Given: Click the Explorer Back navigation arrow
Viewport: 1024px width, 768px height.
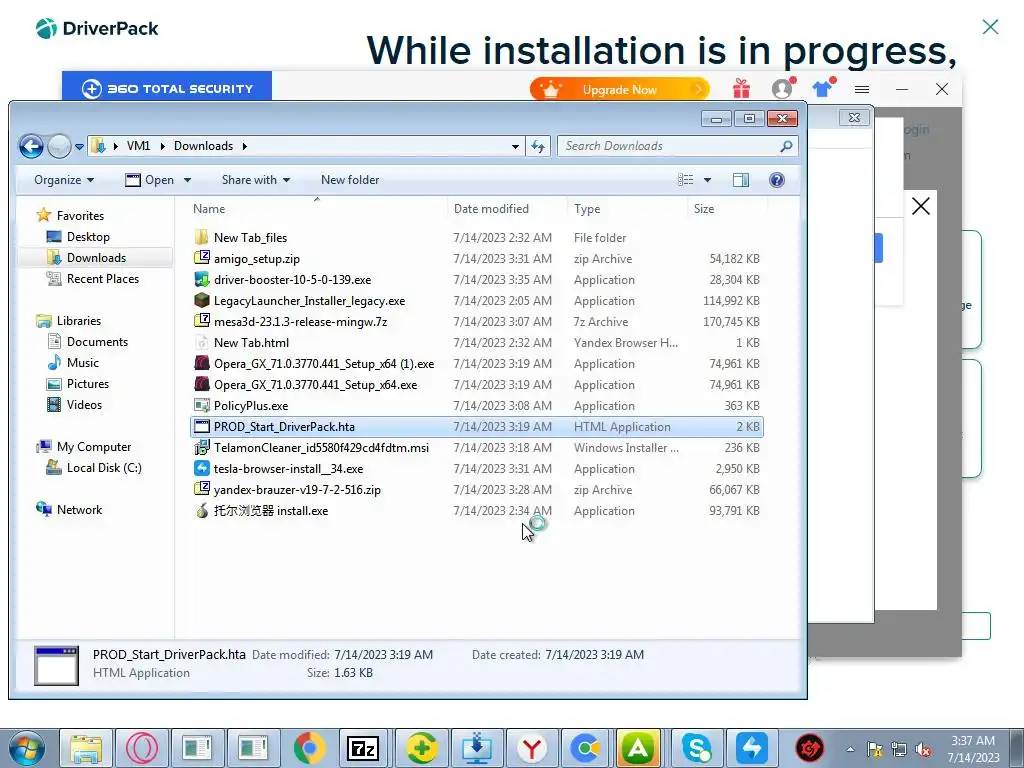Looking at the screenshot, I should coord(31,146).
